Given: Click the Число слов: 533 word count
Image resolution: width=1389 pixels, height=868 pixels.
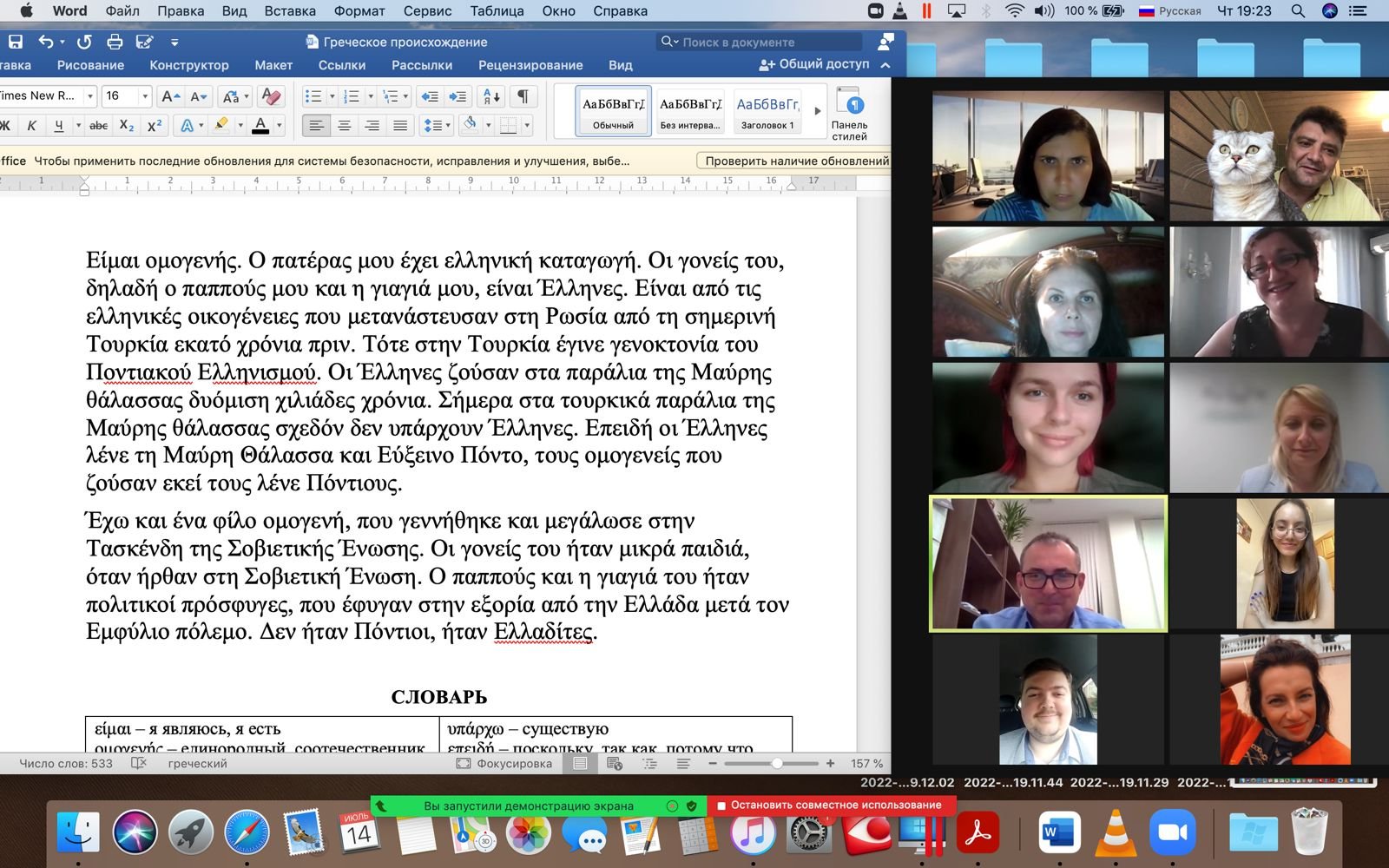Looking at the screenshot, I should (66, 764).
